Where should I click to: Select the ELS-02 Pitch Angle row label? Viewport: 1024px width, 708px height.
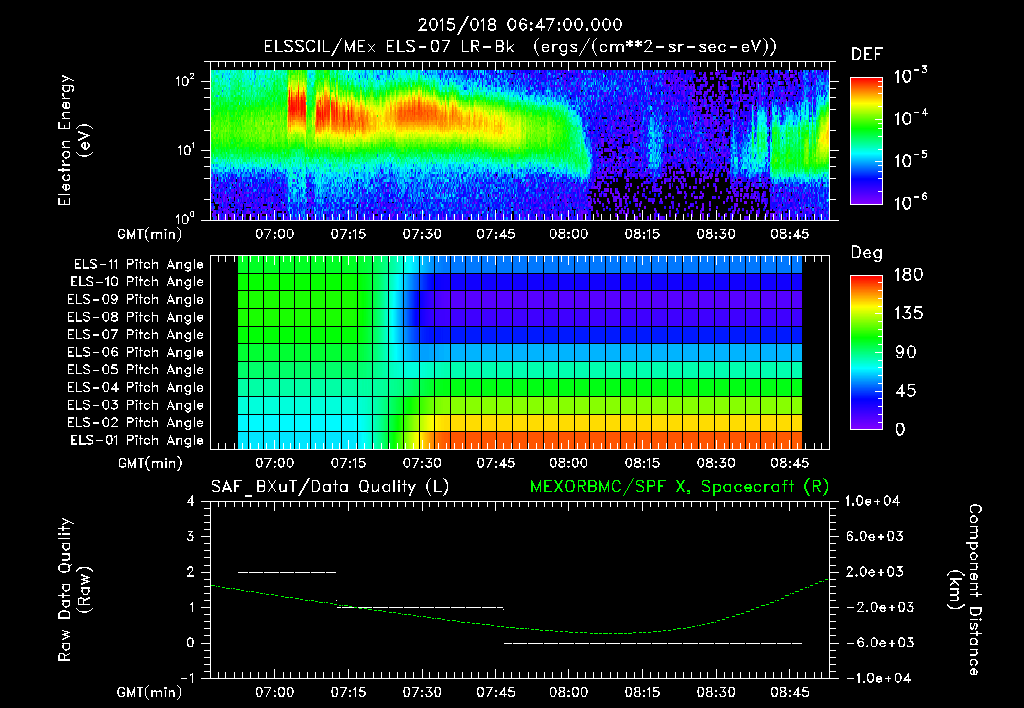coord(136,423)
